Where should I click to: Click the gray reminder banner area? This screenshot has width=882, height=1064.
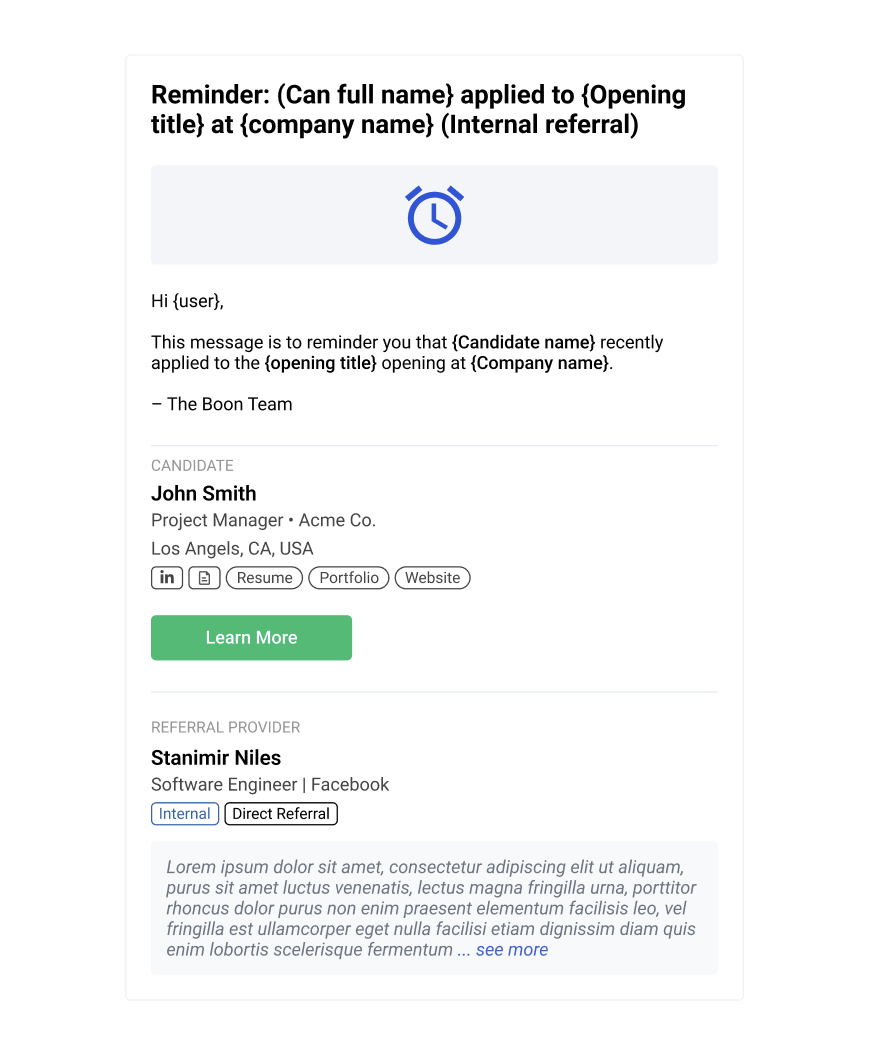coord(434,214)
